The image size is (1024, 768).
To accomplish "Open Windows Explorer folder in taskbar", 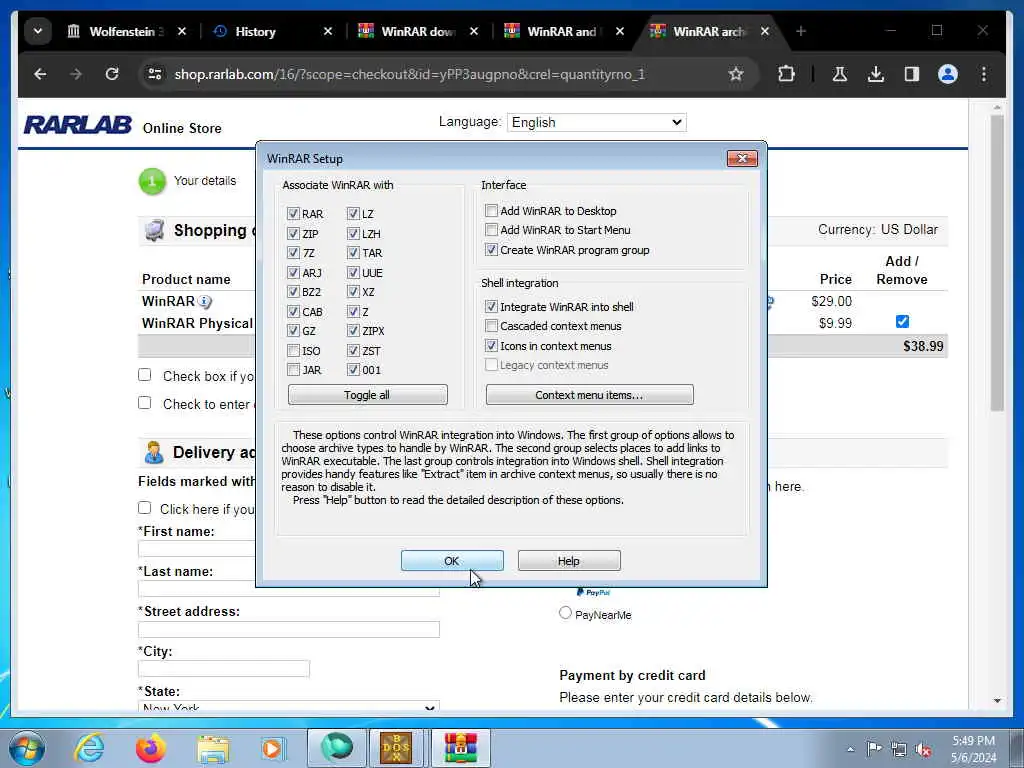I will (213, 749).
